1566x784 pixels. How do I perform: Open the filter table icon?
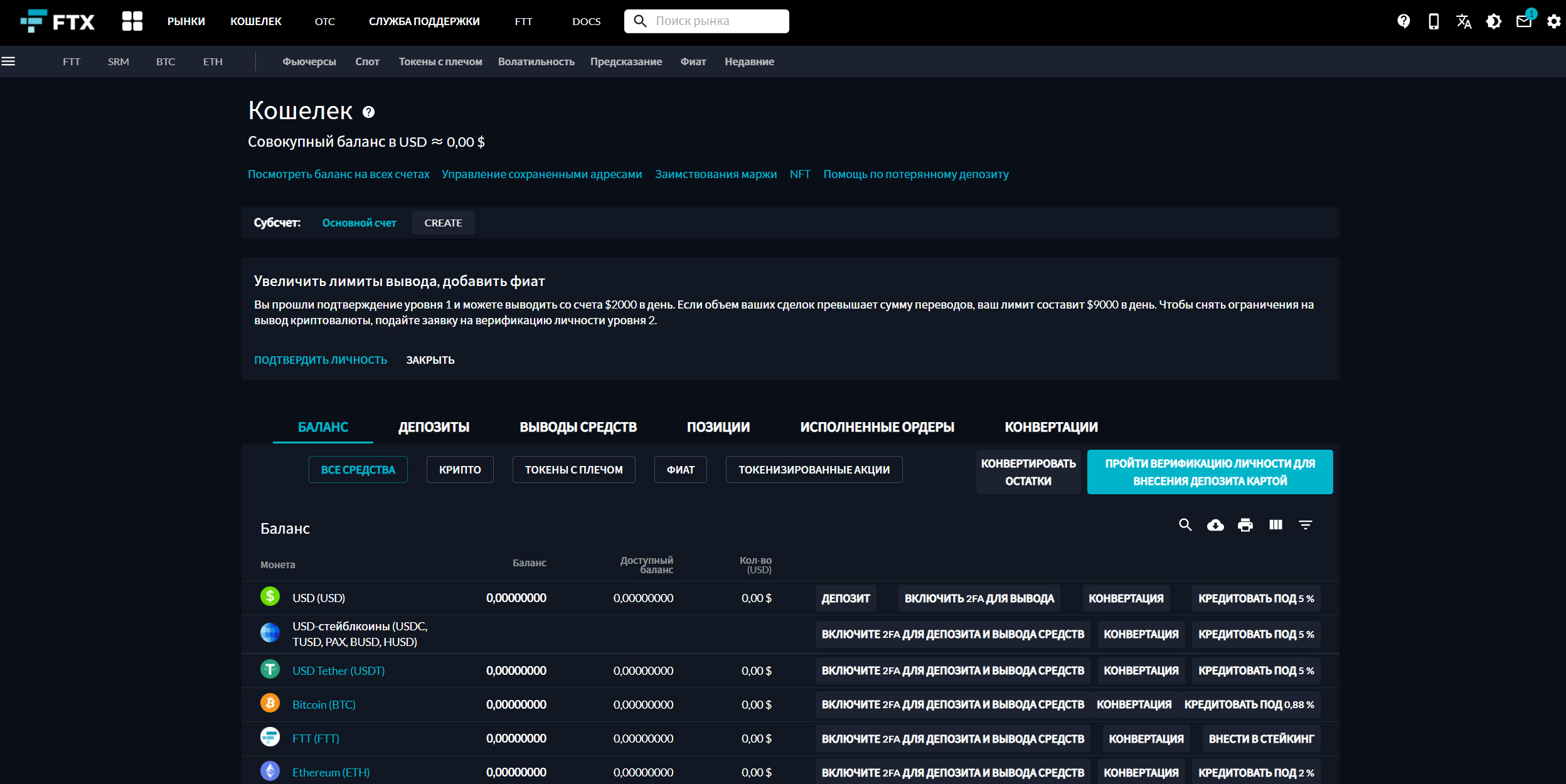tap(1306, 525)
